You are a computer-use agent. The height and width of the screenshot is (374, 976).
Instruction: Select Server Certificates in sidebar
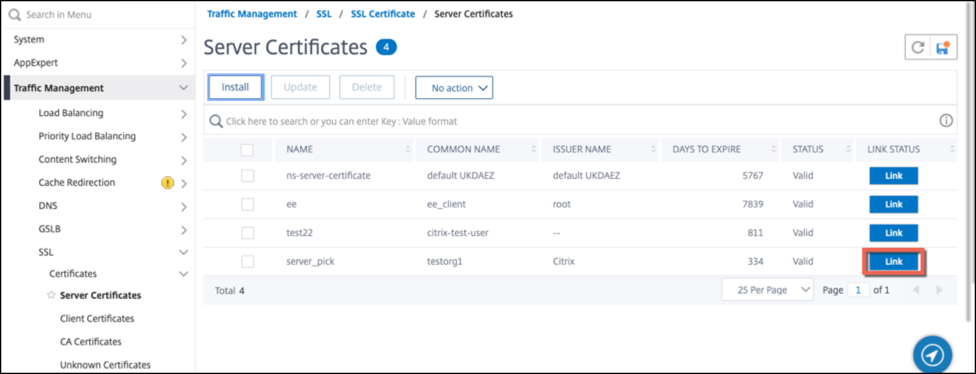[x=100, y=295]
